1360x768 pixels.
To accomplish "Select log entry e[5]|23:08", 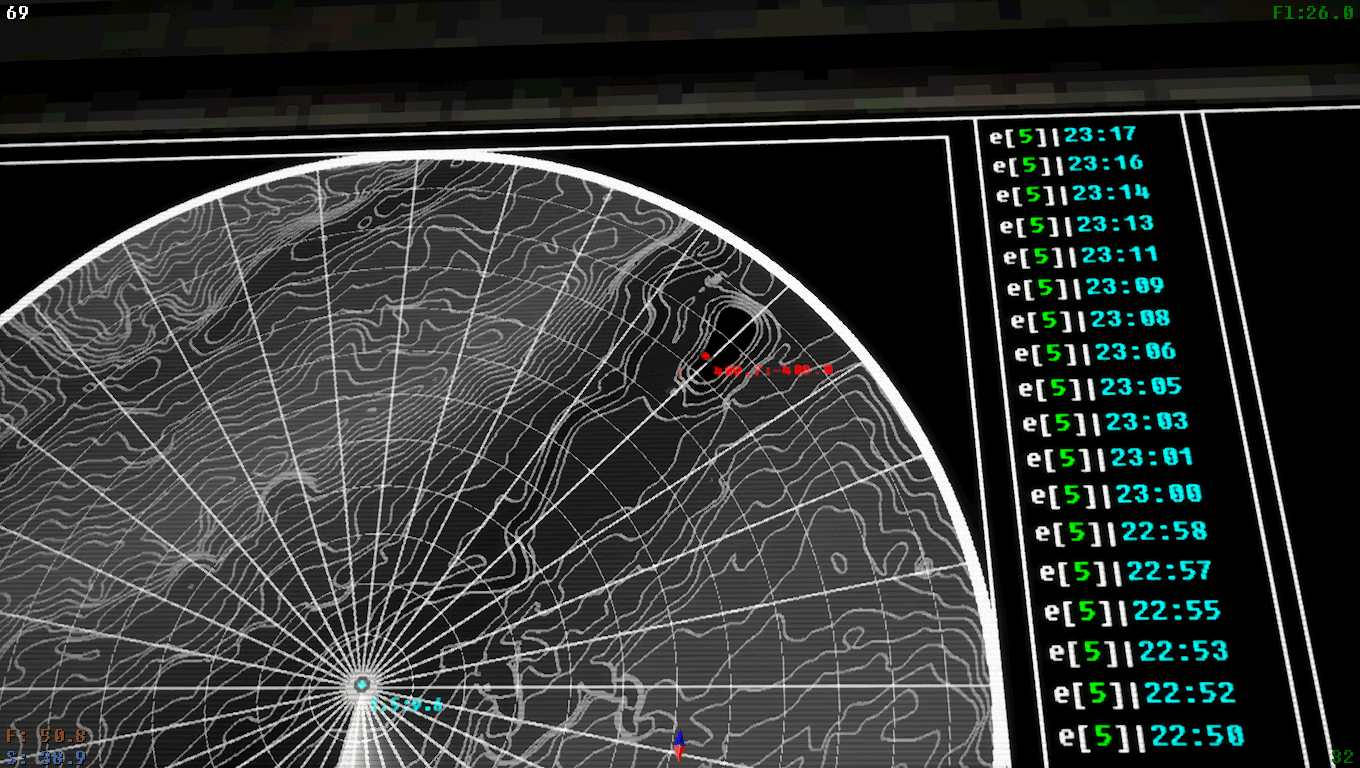I will 1090,320.
